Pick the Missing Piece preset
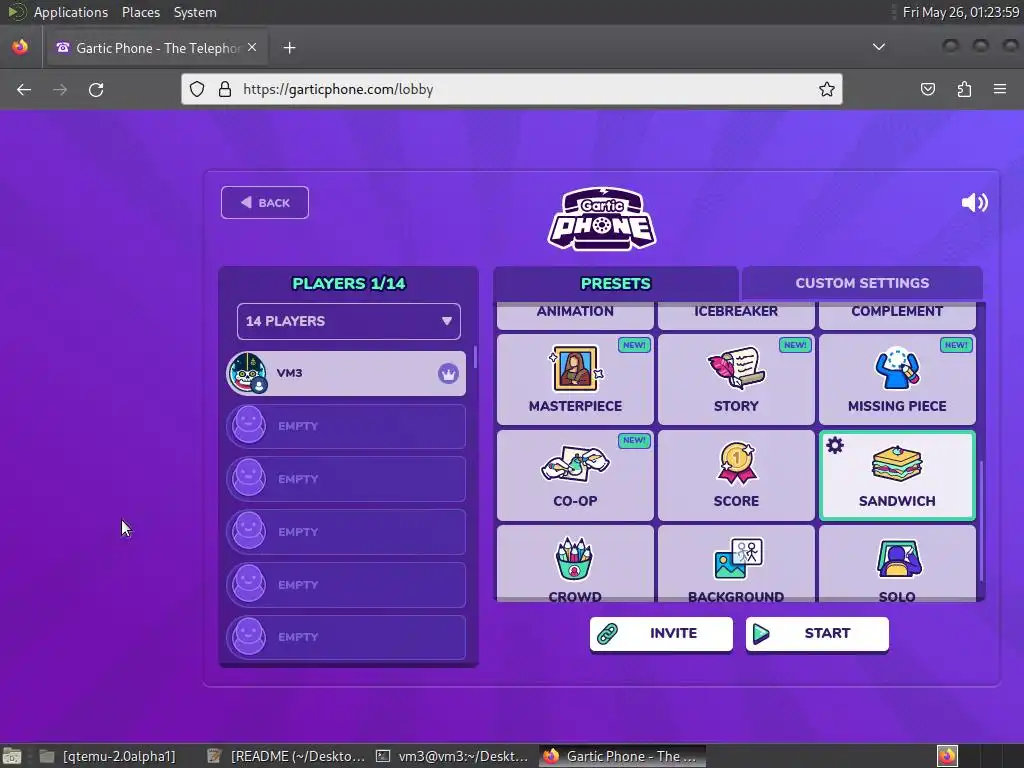1024x768 pixels. tap(897, 379)
